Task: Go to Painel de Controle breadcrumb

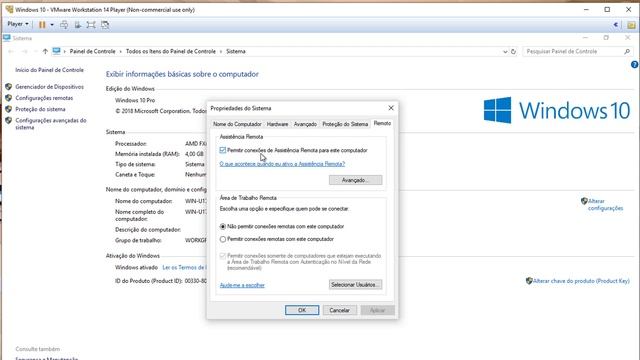Action: 93,51
